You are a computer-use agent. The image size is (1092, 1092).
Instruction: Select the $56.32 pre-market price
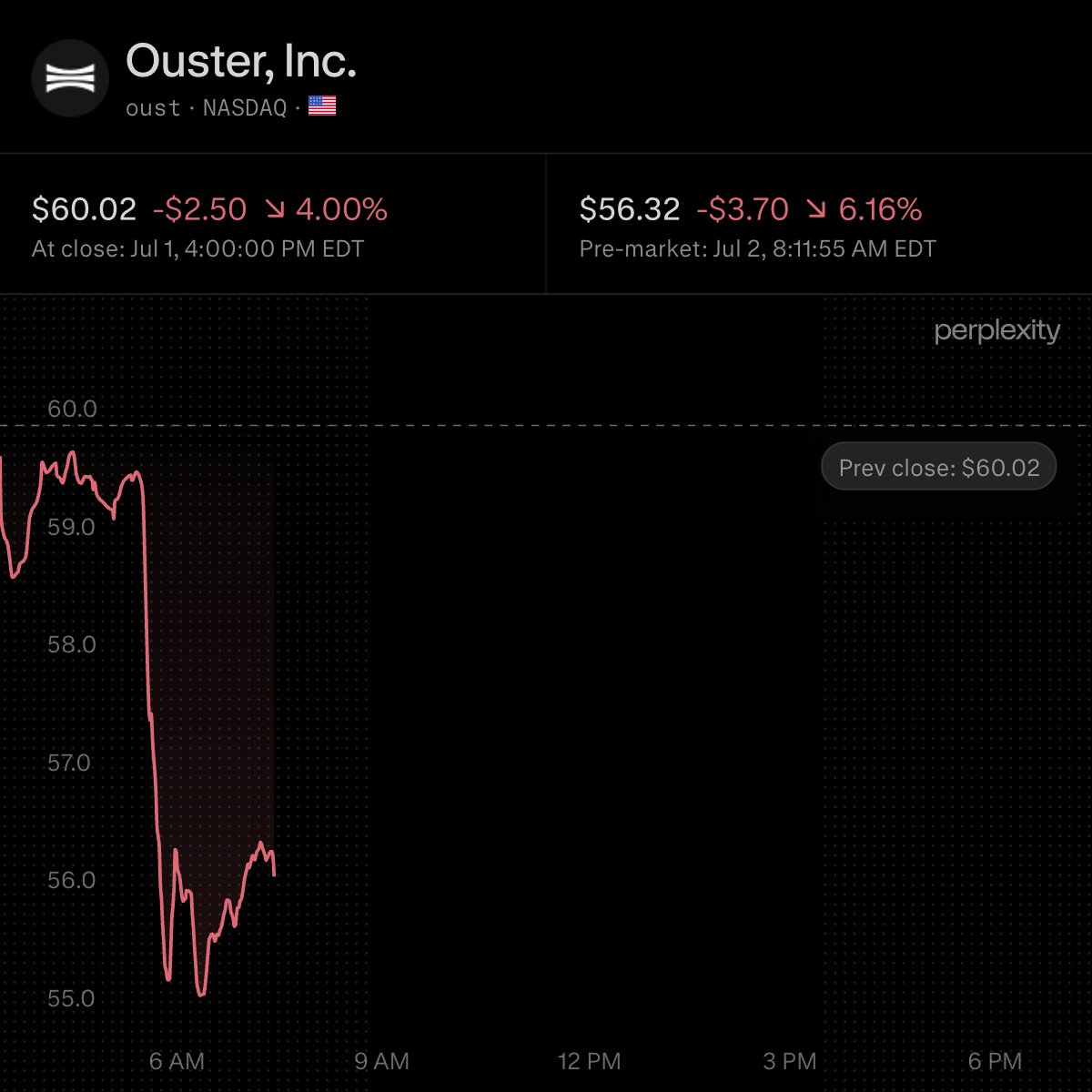(x=630, y=210)
